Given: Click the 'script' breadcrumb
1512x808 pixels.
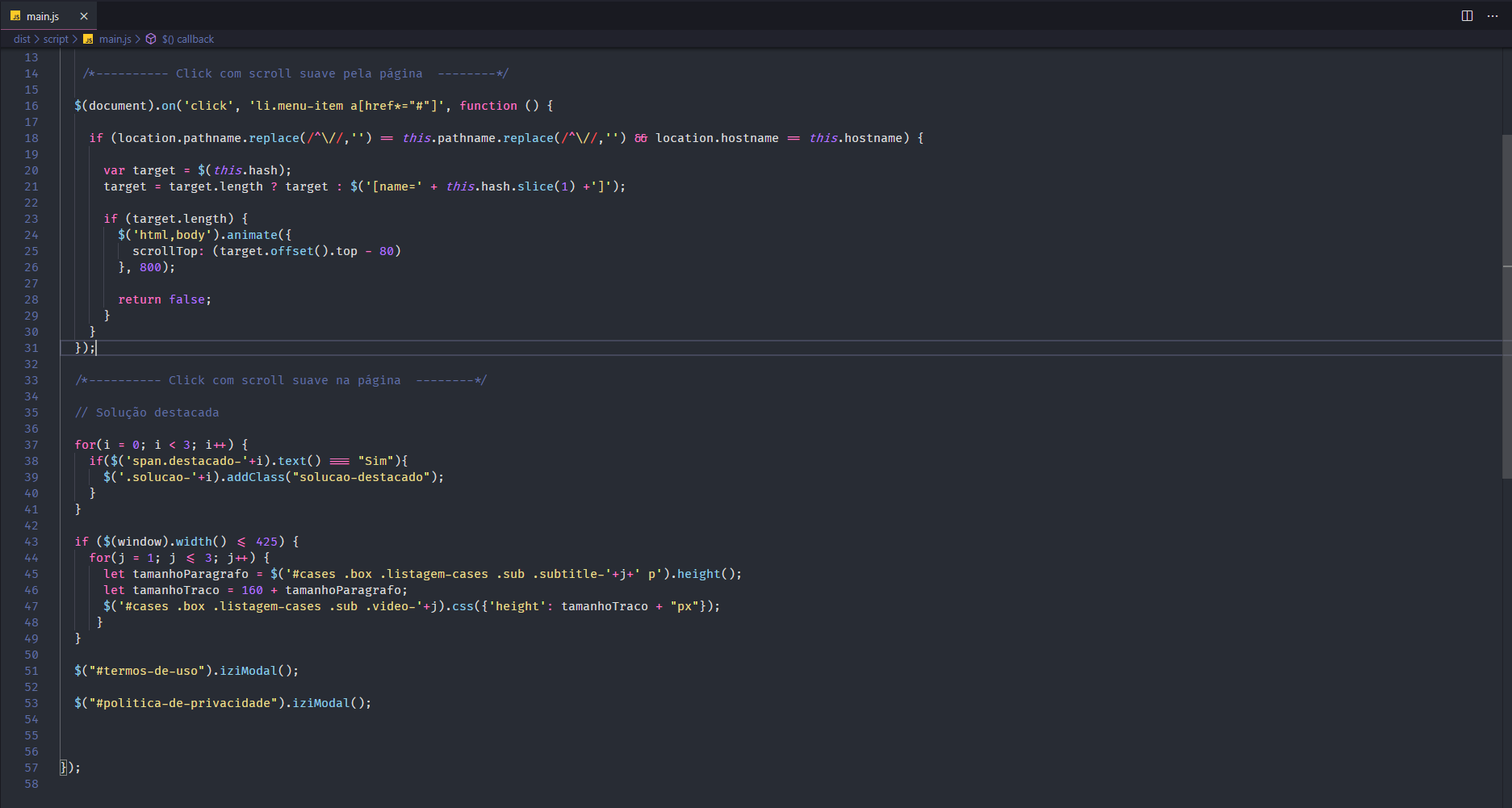Looking at the screenshot, I should pos(56,39).
